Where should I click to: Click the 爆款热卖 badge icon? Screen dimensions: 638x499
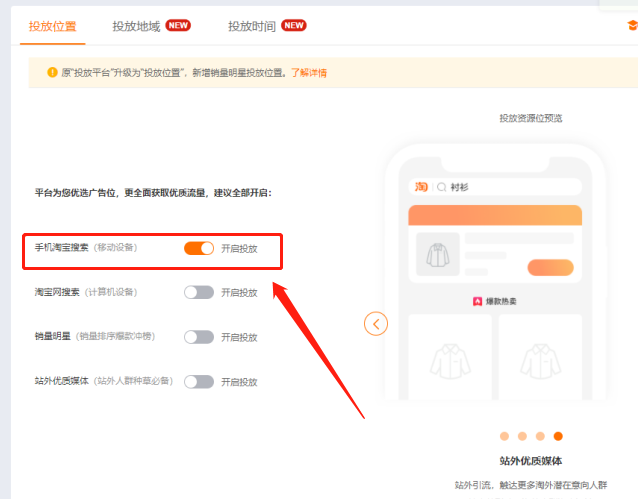(477, 302)
